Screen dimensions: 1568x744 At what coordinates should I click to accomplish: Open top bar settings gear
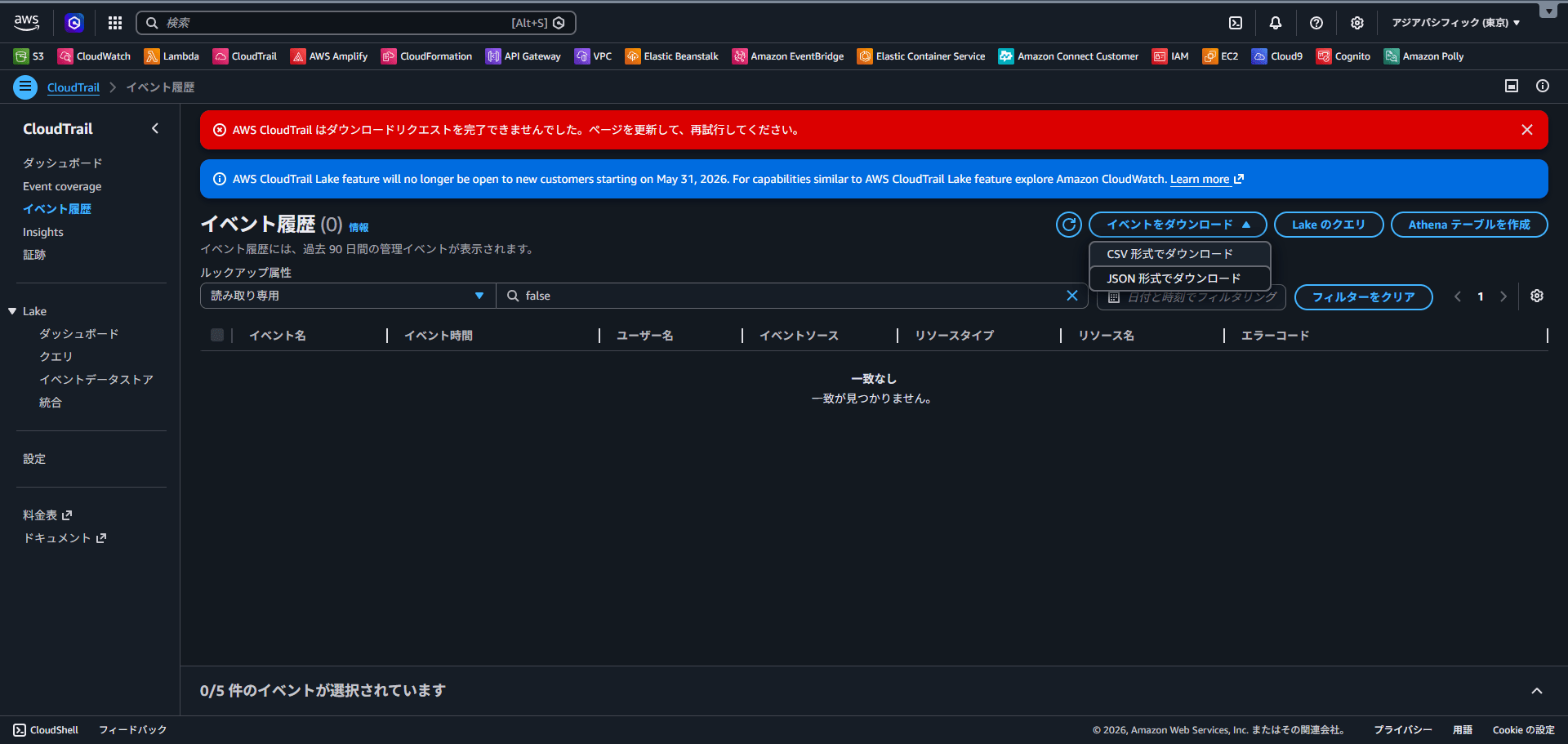[x=1357, y=23]
